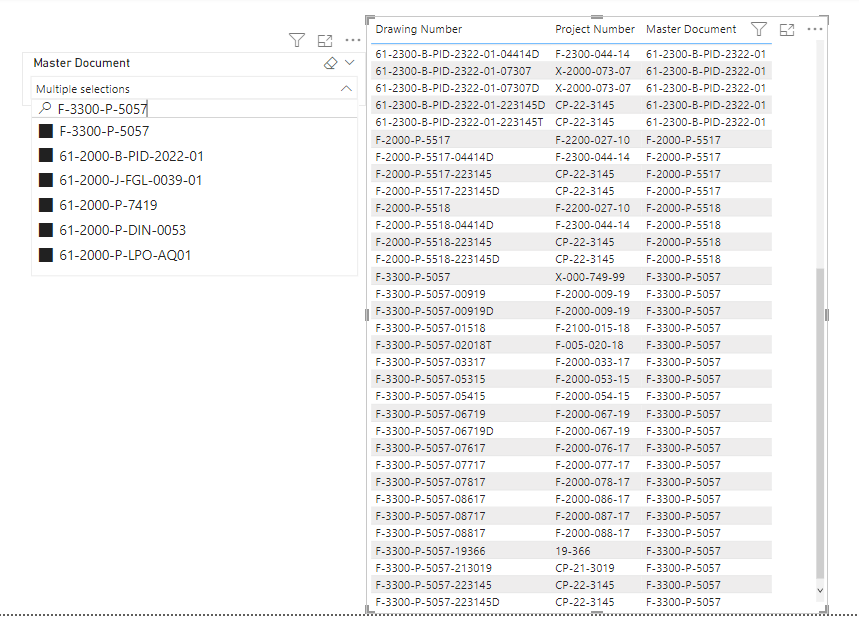Select Drawing Number cell F-3300-P-5057-223145D
The width and height of the screenshot is (859, 618).
[x=437, y=602]
